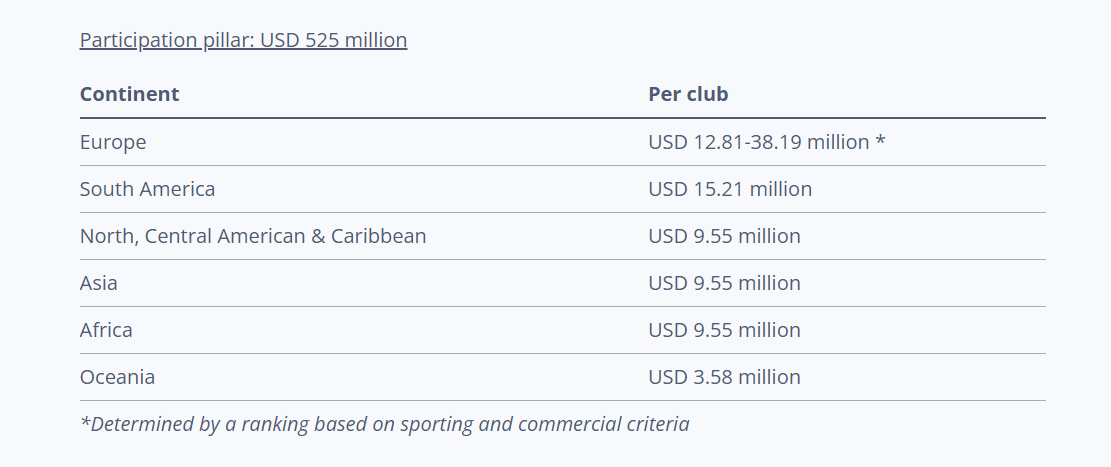Image resolution: width=1111 pixels, height=467 pixels.
Task: Click North, Central American & Caribbean label
Action: 253,236
